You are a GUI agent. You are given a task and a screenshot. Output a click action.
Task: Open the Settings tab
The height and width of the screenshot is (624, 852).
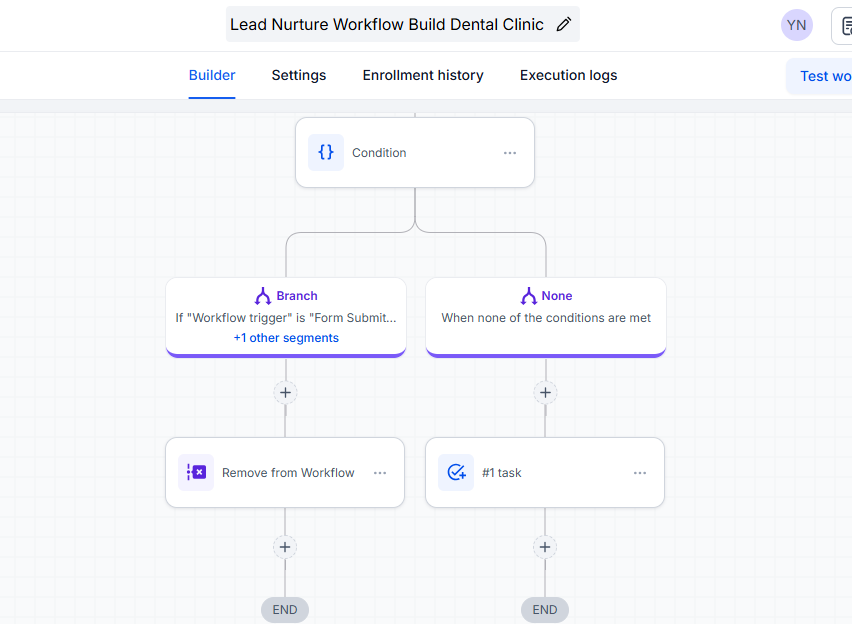point(299,75)
